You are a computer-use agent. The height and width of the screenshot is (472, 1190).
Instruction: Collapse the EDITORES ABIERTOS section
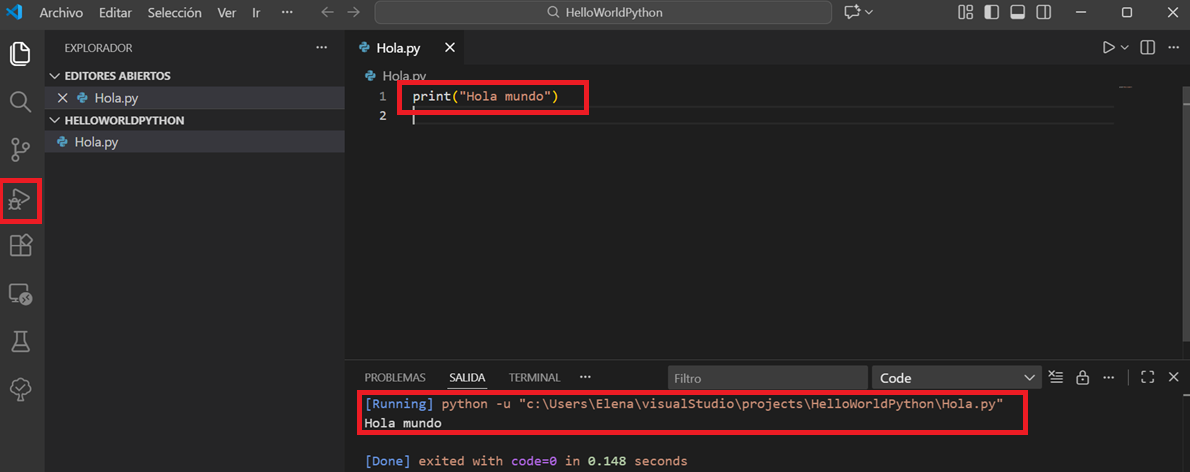(54, 76)
